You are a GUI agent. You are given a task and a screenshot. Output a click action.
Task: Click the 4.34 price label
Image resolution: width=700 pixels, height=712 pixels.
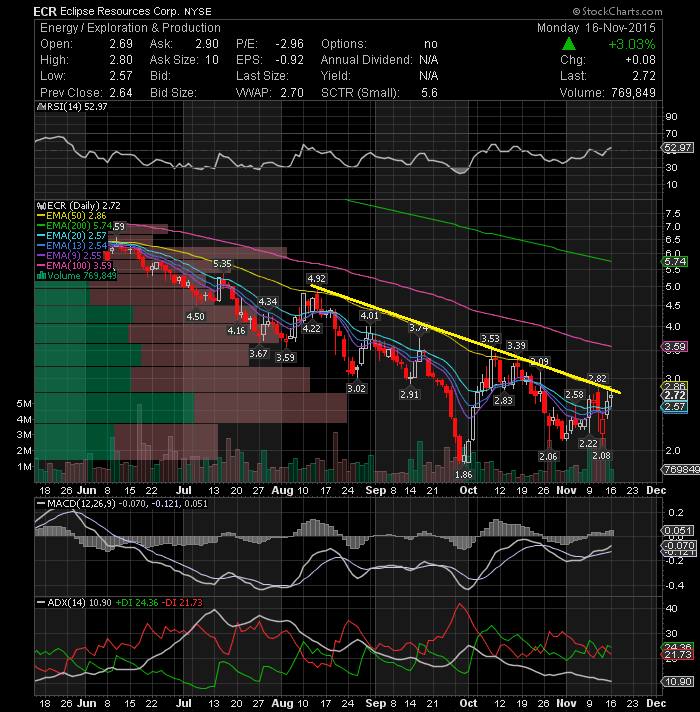click(x=267, y=302)
